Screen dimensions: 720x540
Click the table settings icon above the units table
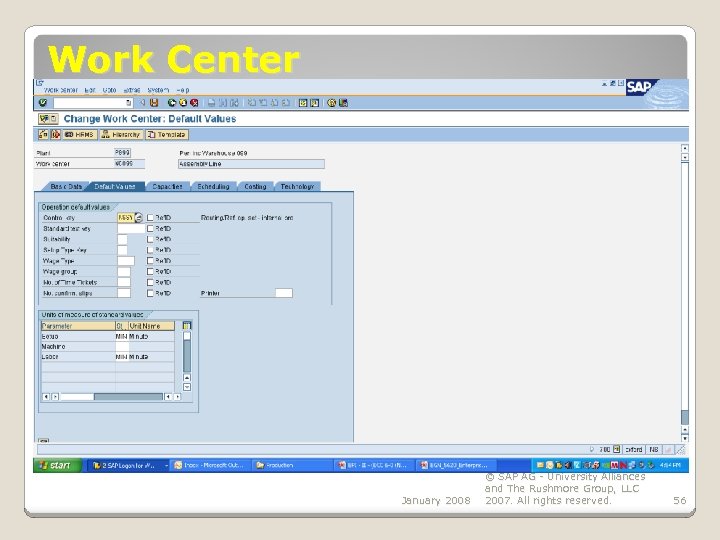click(x=186, y=326)
